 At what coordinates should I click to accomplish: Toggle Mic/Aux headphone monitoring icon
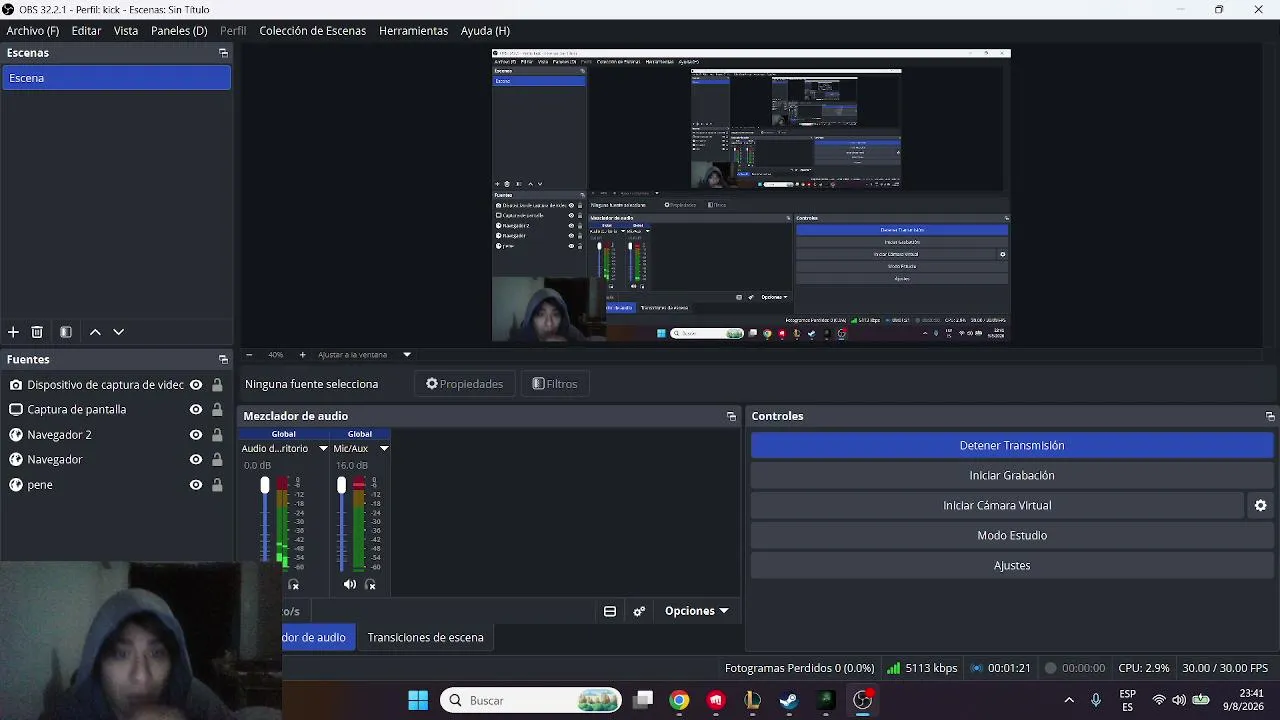[371, 584]
